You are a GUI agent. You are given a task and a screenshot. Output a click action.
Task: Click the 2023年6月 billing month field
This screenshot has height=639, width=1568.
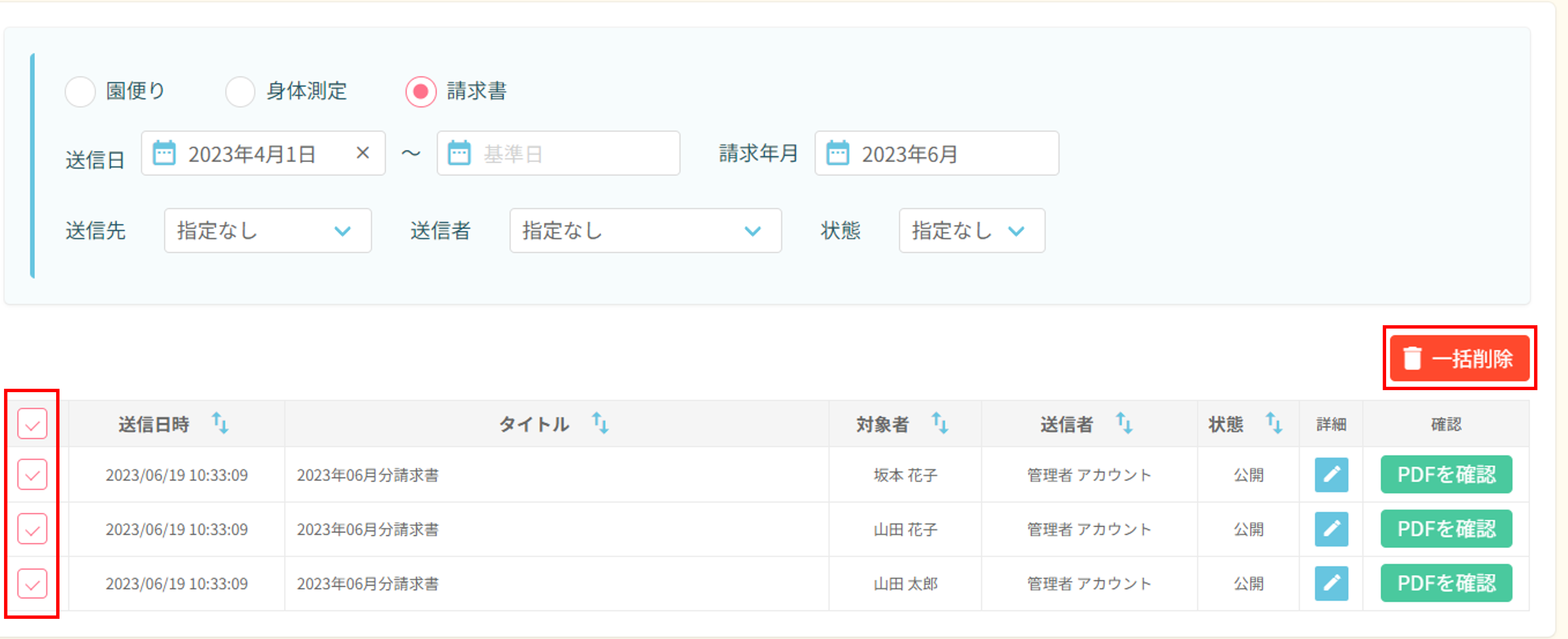coord(937,153)
